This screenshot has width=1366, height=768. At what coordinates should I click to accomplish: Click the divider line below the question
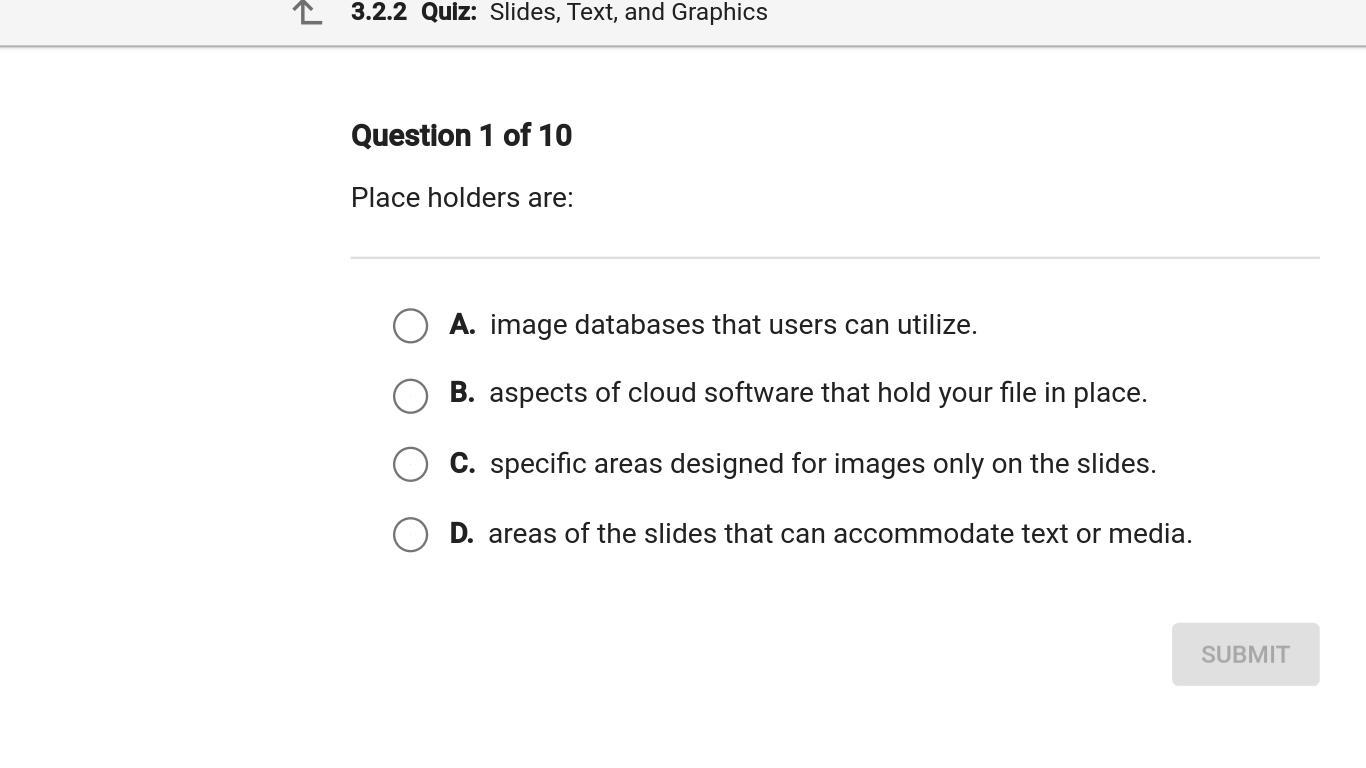pyautogui.click(x=835, y=258)
